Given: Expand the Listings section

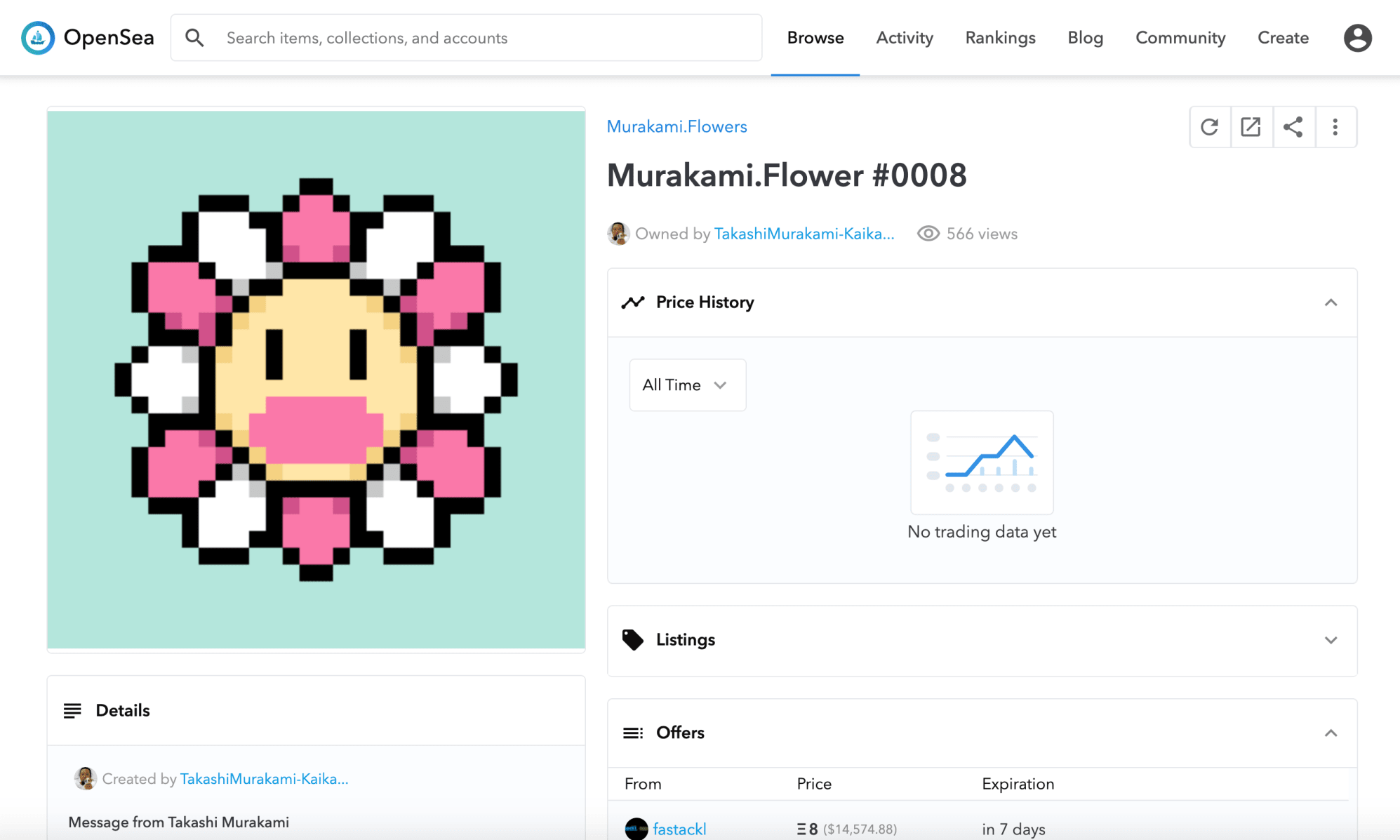Looking at the screenshot, I should 1331,640.
